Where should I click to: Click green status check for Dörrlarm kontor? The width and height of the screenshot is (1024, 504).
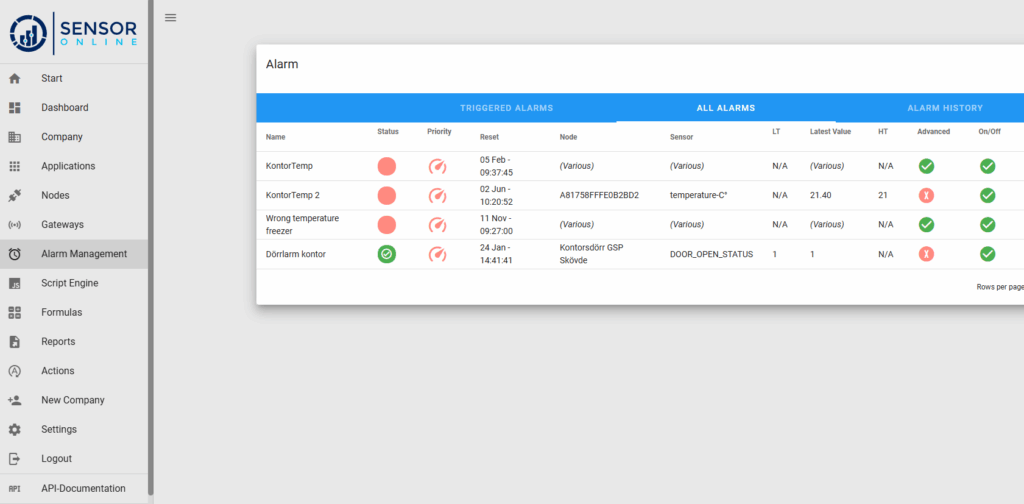pos(387,254)
